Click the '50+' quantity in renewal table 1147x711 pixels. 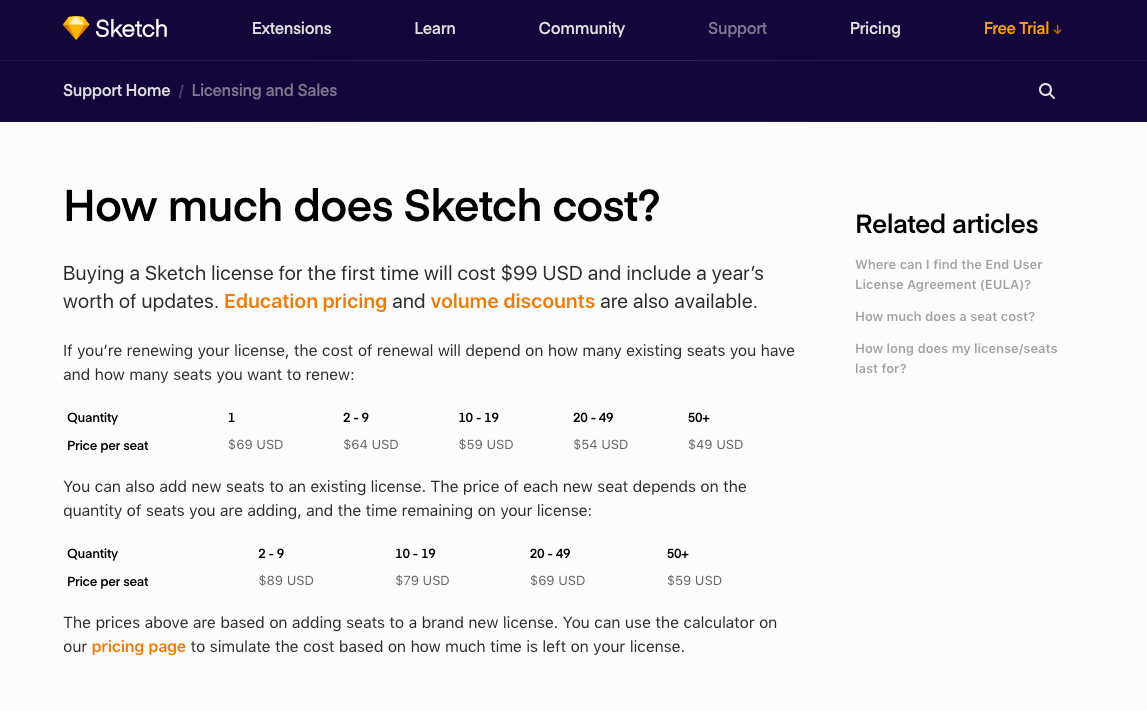coord(699,418)
